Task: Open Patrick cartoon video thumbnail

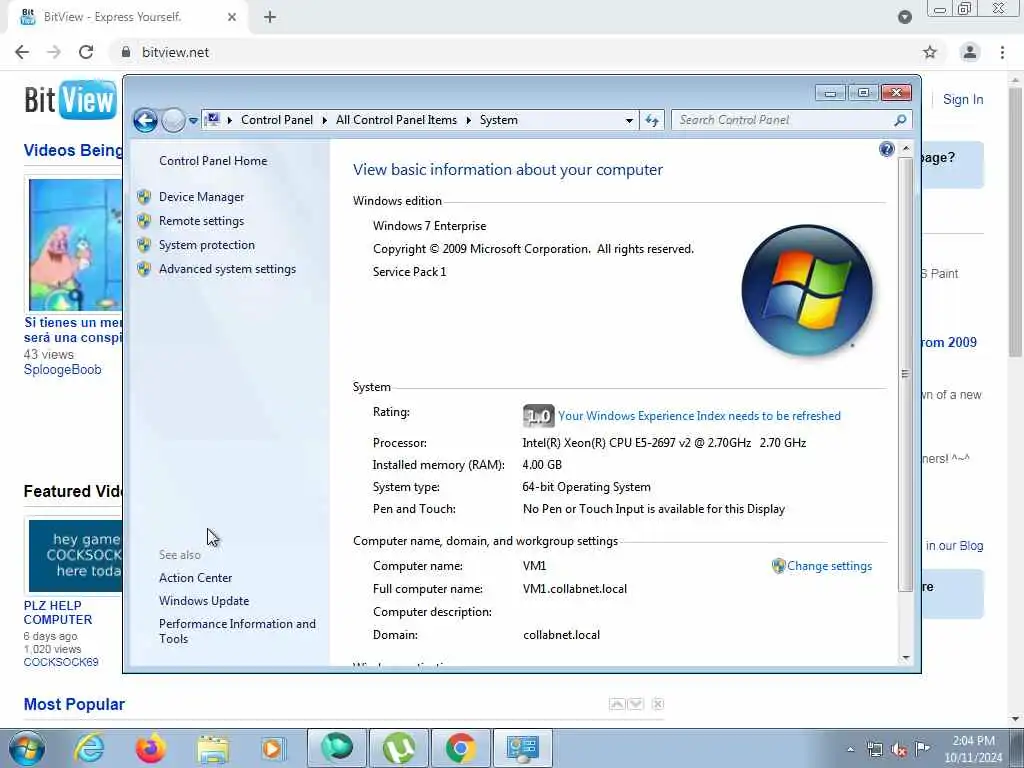Action: tap(75, 244)
